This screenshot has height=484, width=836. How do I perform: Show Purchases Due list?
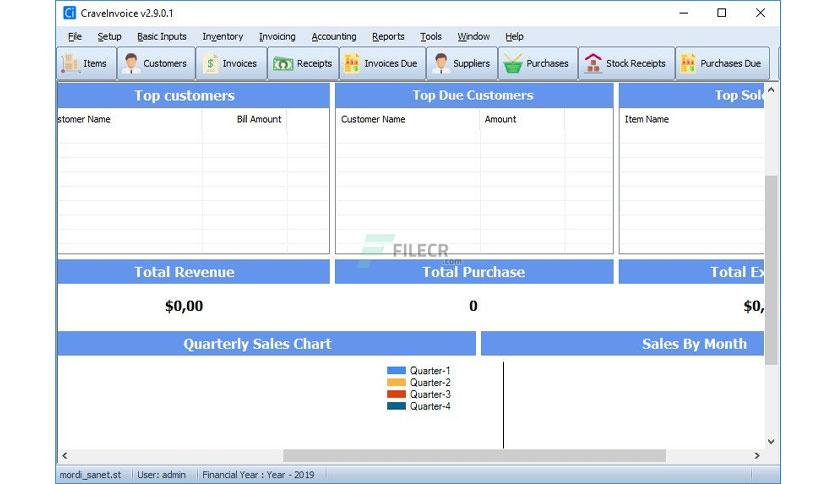pos(722,63)
